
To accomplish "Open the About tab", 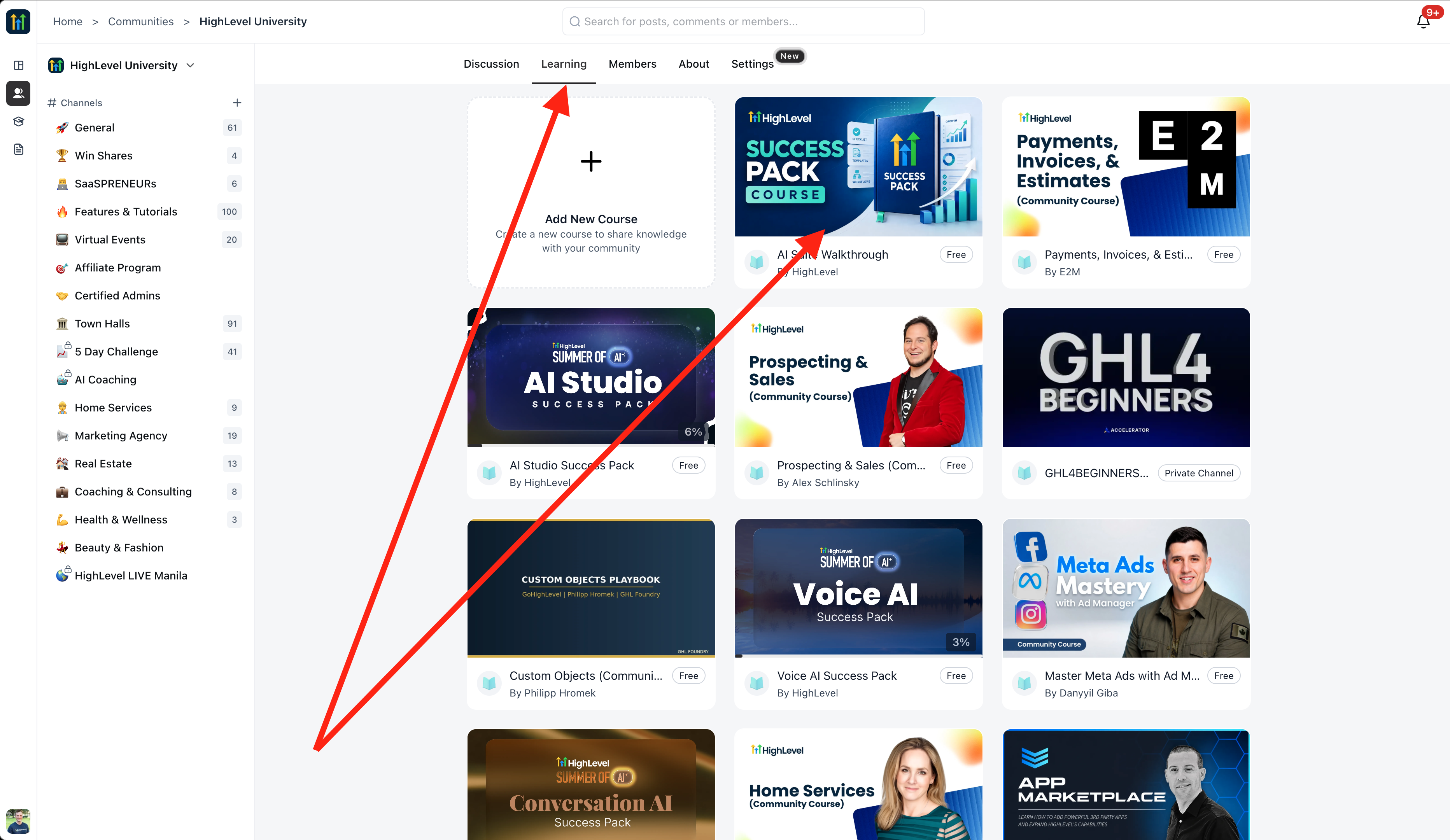I will point(694,64).
